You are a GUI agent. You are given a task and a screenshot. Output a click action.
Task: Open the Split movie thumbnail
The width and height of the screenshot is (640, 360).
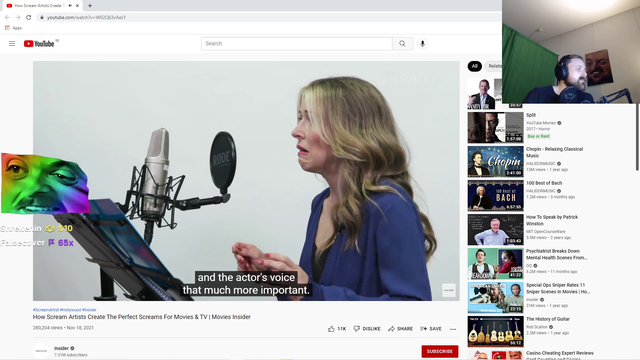pos(496,128)
